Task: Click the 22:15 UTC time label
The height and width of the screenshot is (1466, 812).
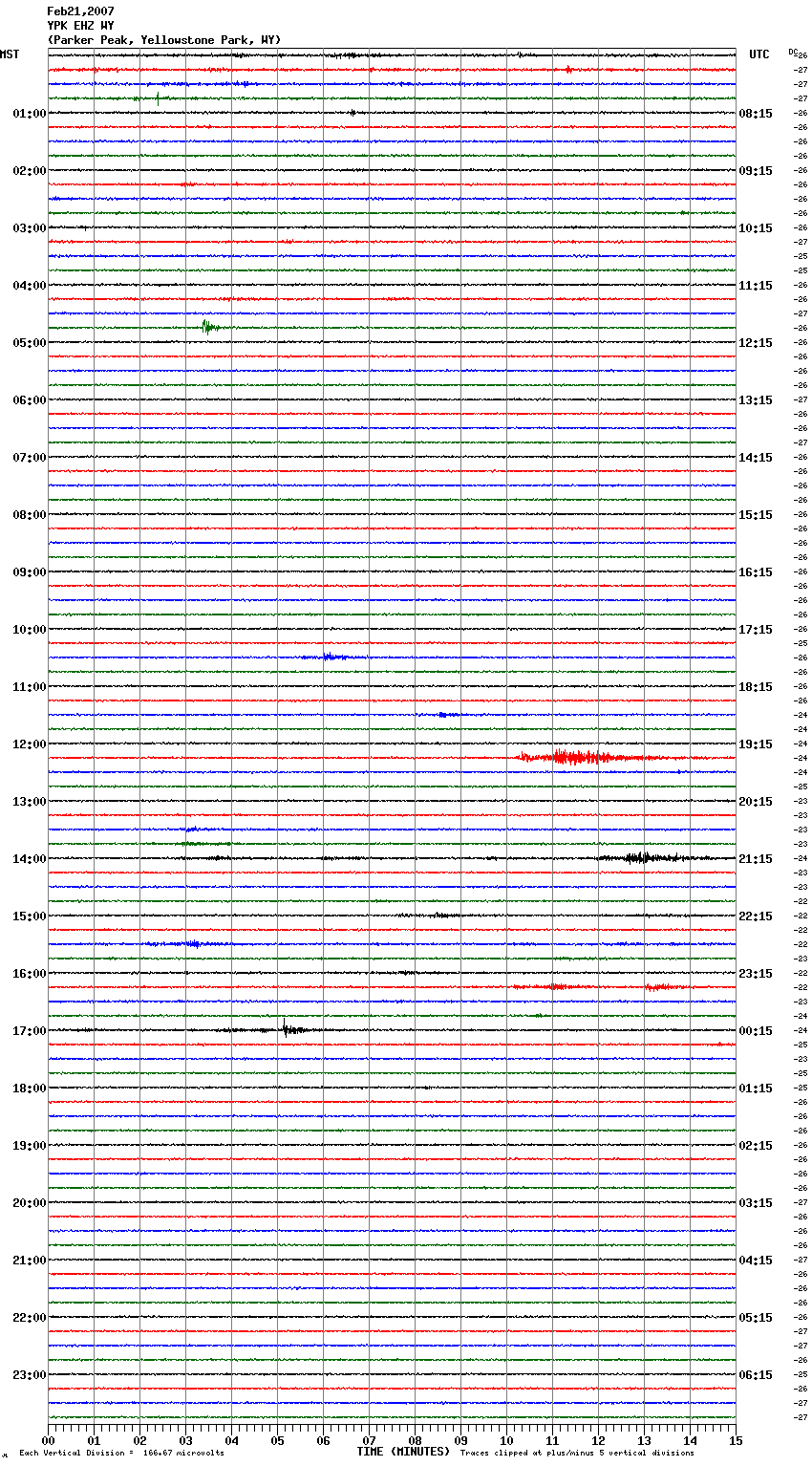Action: 756,916
